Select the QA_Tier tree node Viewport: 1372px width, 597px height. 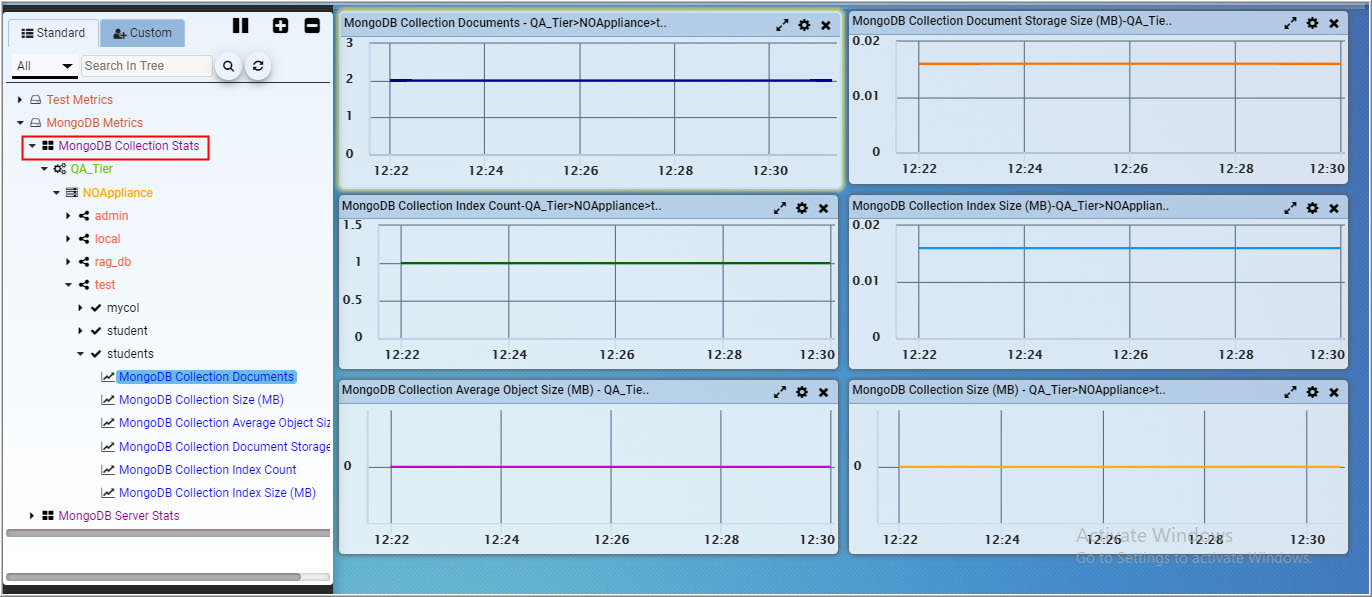[x=91, y=169]
